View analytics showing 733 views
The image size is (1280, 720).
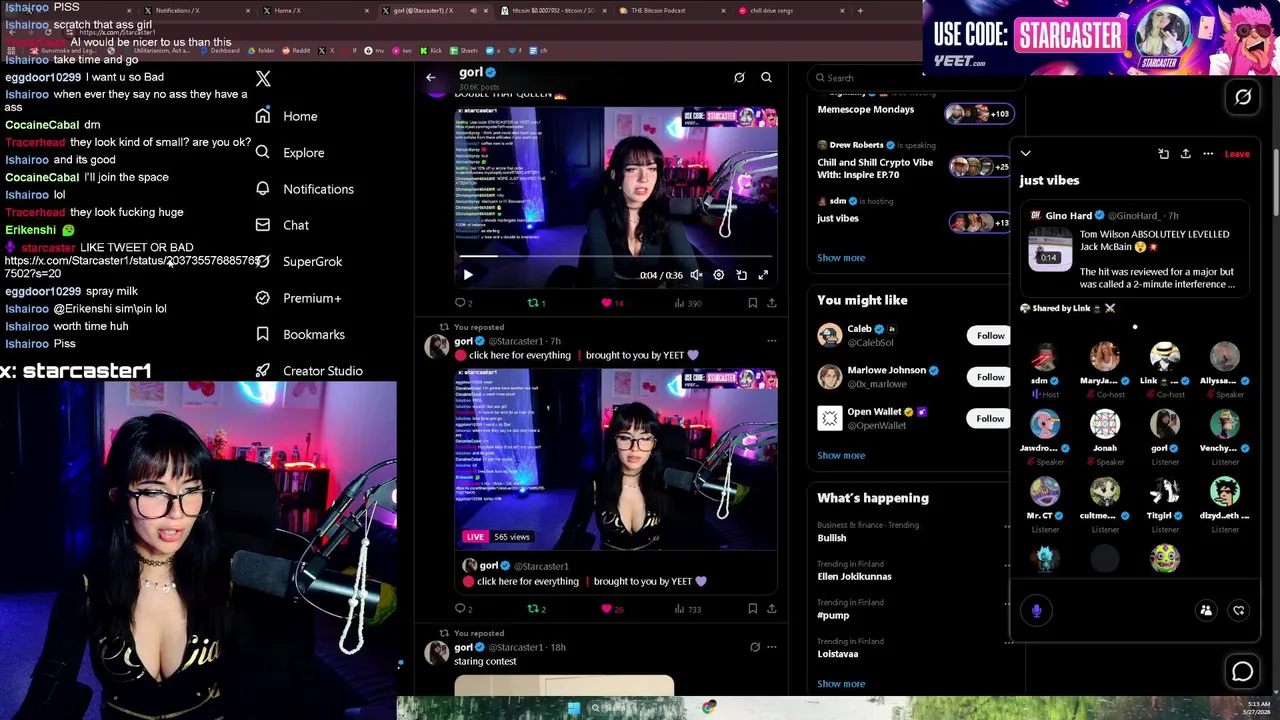[688, 608]
